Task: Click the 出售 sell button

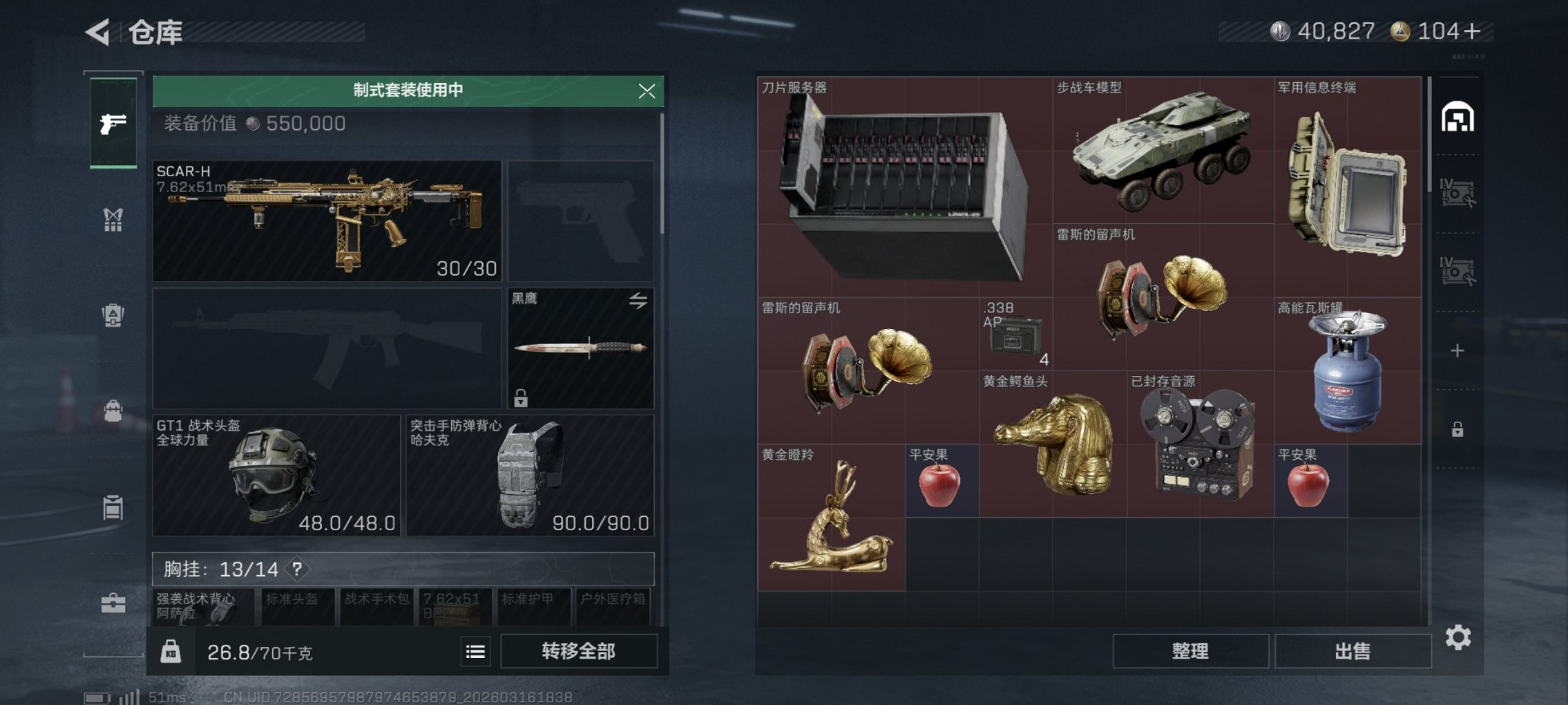Action: click(x=1352, y=651)
